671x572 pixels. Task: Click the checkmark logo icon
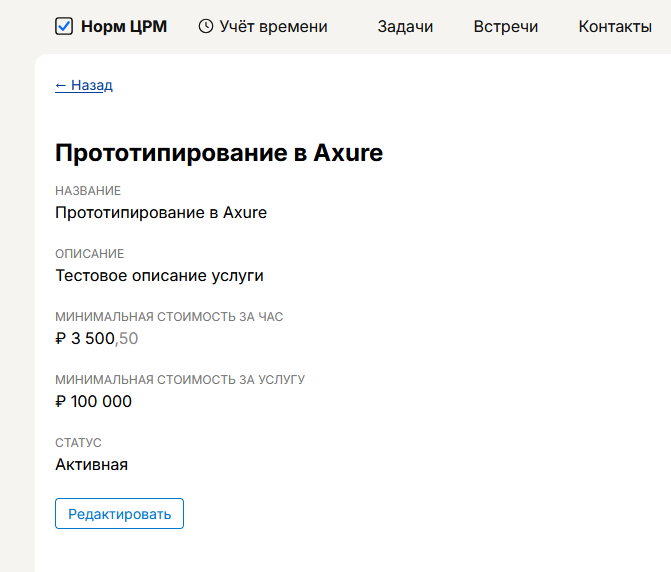(x=64, y=27)
